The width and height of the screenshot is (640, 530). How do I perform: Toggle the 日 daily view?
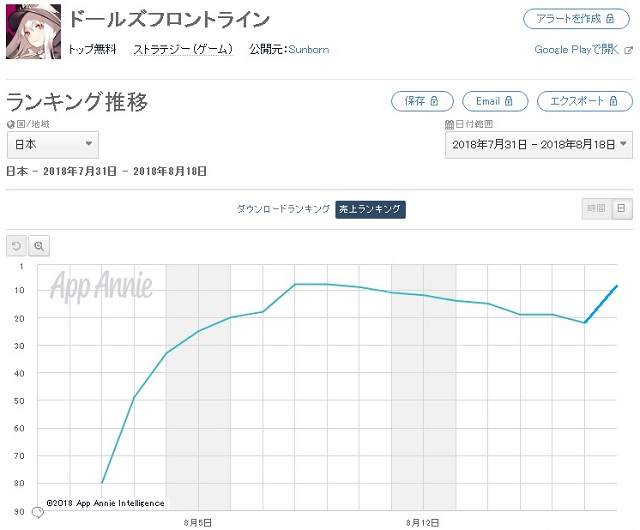(621, 208)
